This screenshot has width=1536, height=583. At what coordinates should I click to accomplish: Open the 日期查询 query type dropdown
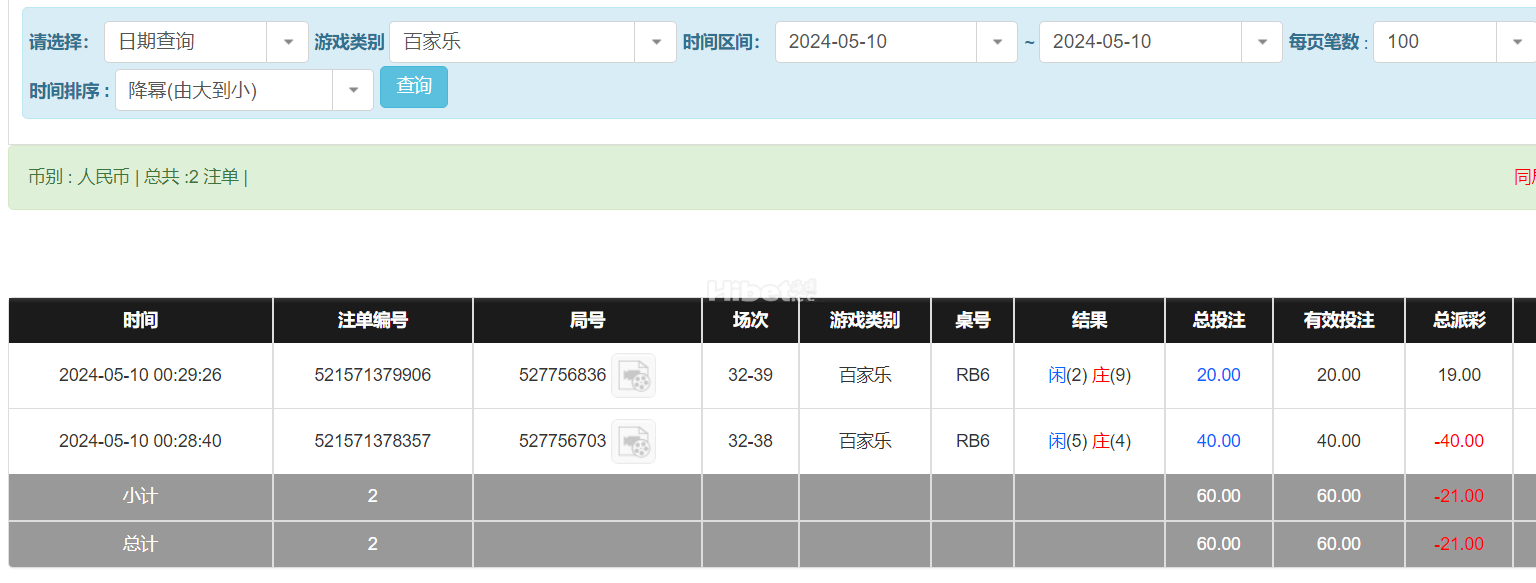[x=207, y=42]
